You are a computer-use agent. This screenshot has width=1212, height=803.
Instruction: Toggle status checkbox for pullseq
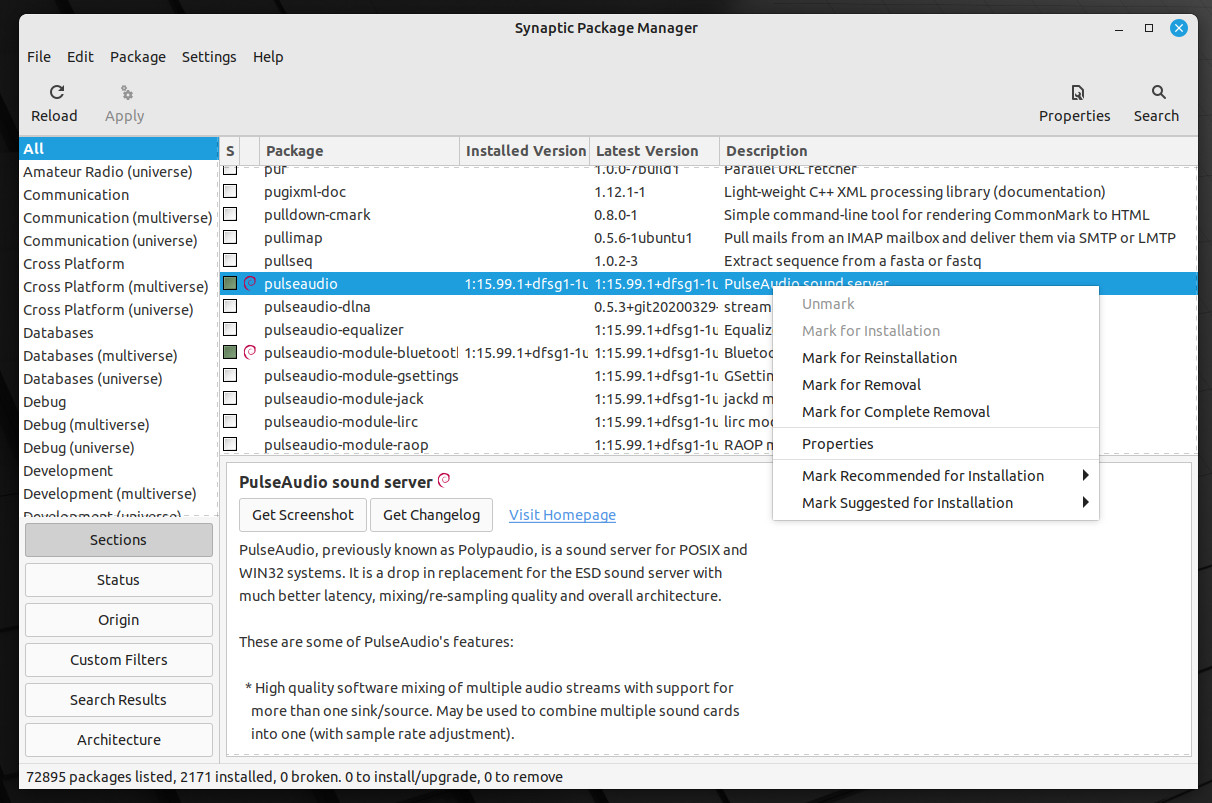230,260
